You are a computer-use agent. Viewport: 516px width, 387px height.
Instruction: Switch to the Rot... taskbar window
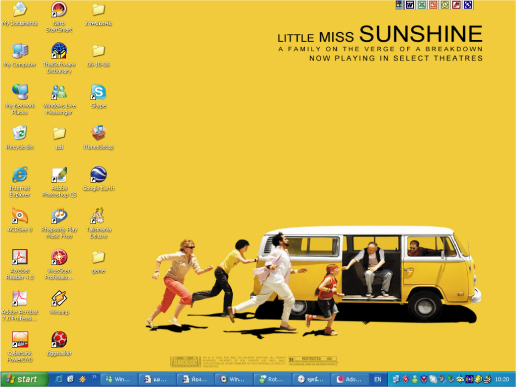(x=273, y=379)
